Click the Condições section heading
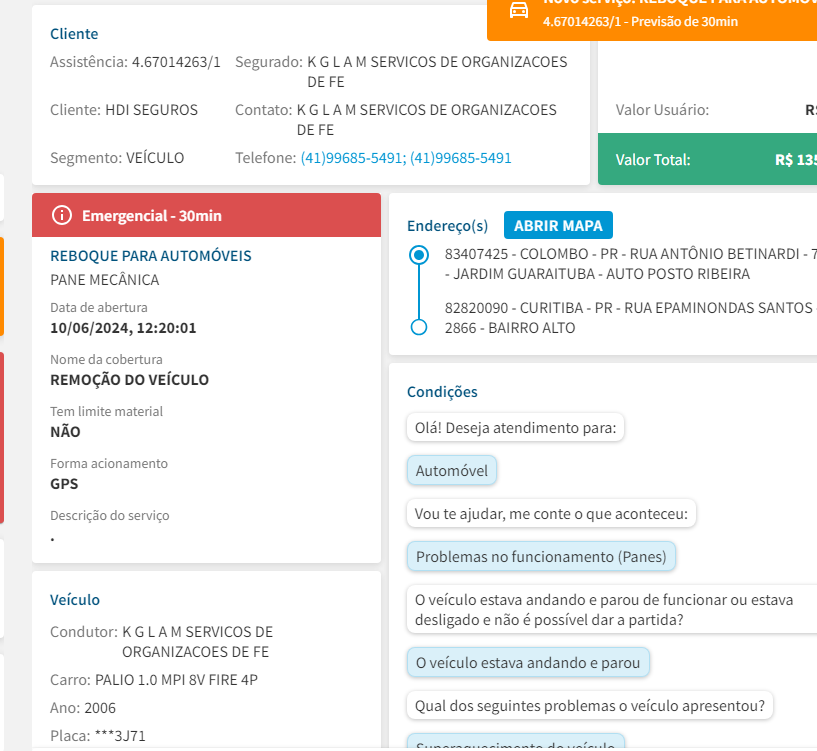This screenshot has width=817, height=751. [x=442, y=392]
